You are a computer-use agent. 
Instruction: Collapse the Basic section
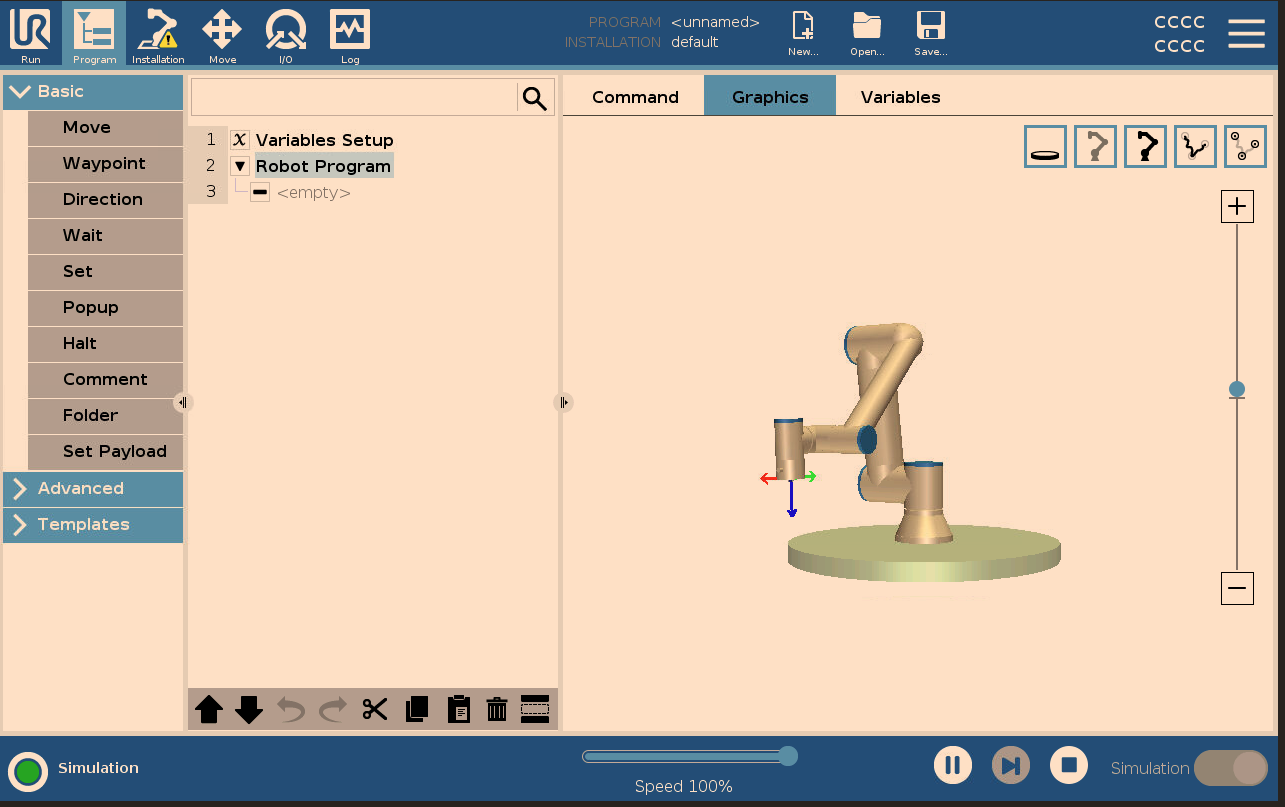(x=93, y=91)
